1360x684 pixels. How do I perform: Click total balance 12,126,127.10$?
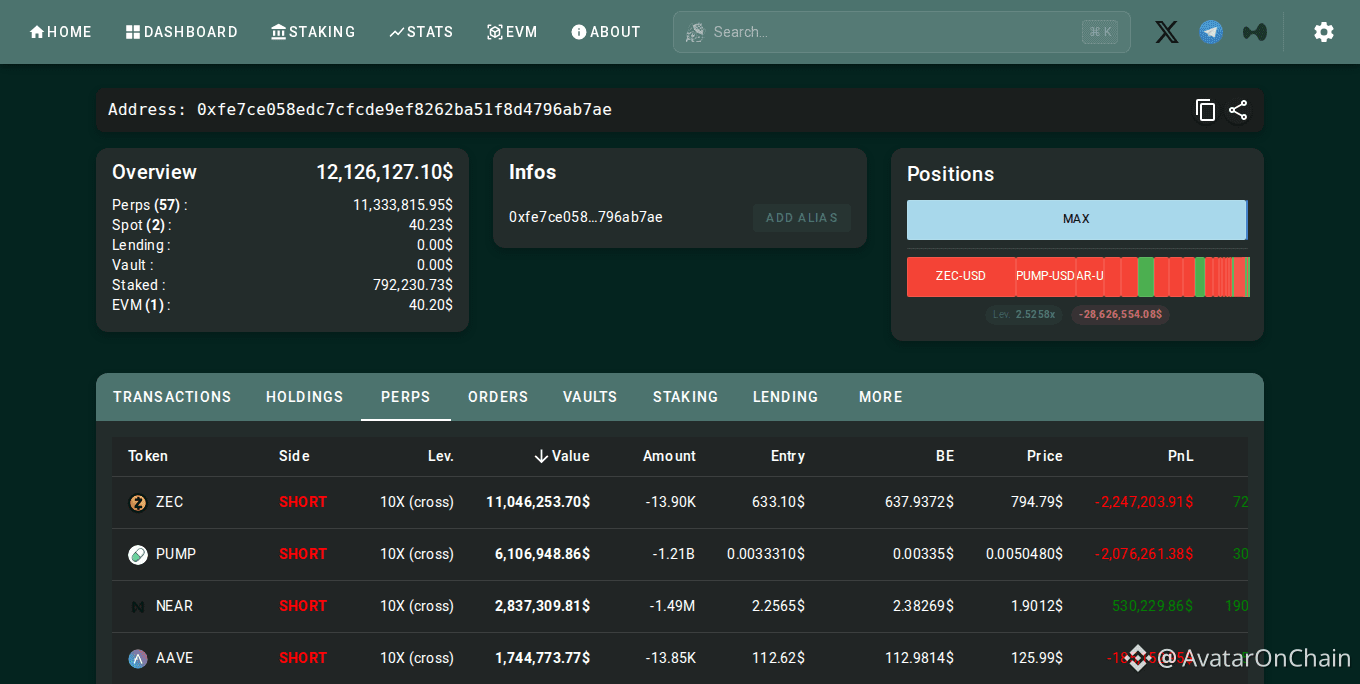[385, 172]
